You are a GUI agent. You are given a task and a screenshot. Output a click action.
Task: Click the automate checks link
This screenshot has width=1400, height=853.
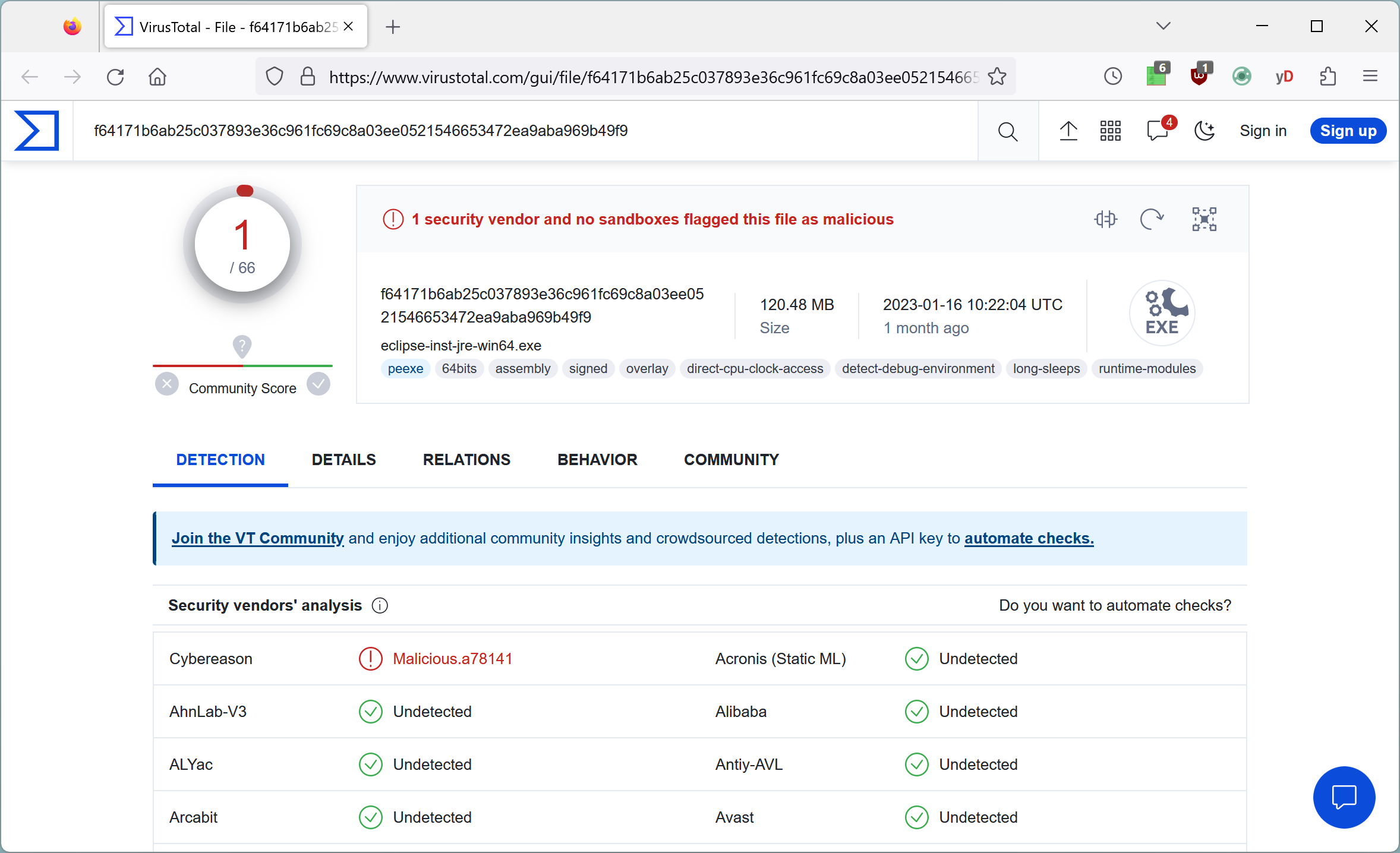(1029, 538)
